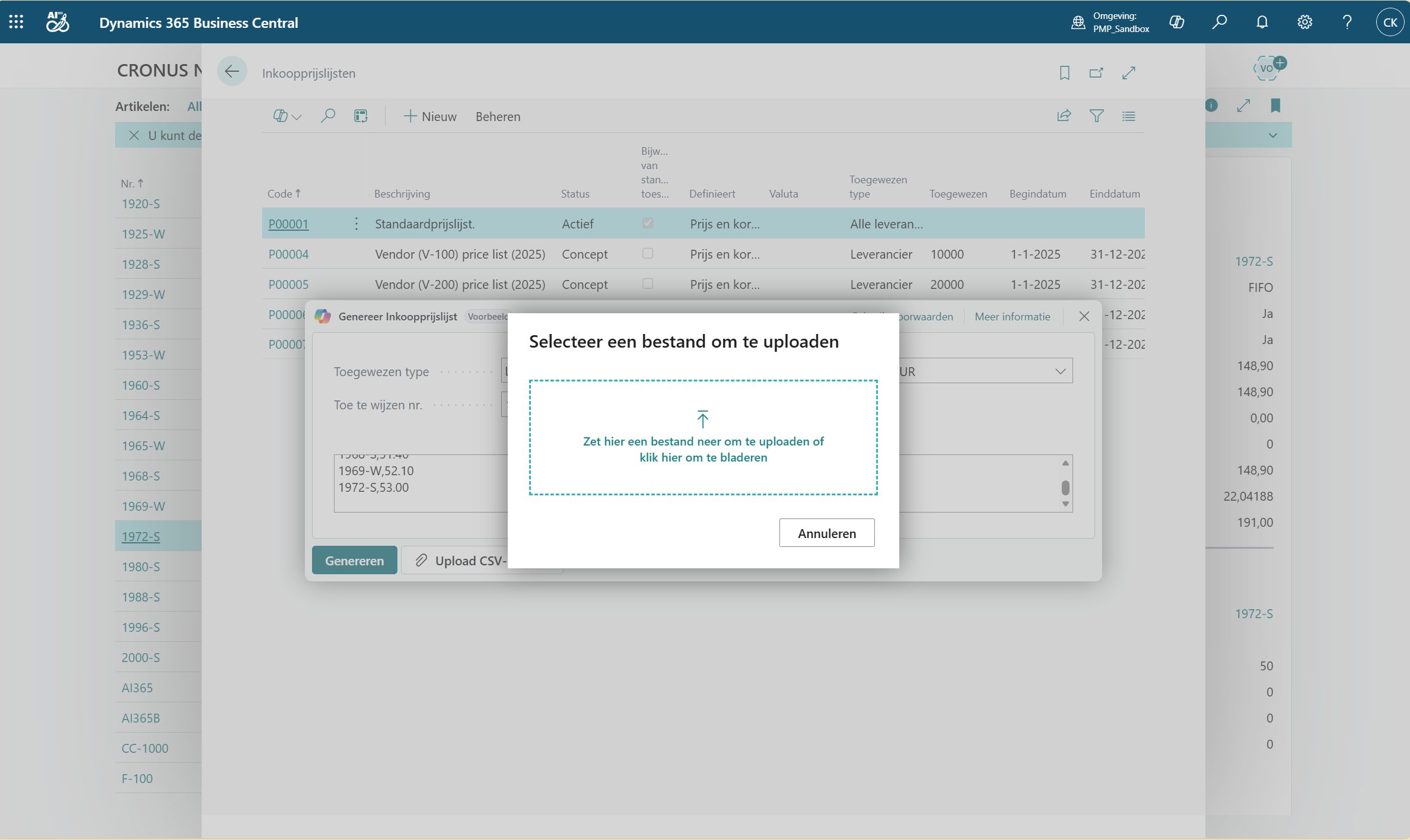Toggle checkbox for price list P00001
The height and width of the screenshot is (840, 1410).
pyautogui.click(x=647, y=223)
